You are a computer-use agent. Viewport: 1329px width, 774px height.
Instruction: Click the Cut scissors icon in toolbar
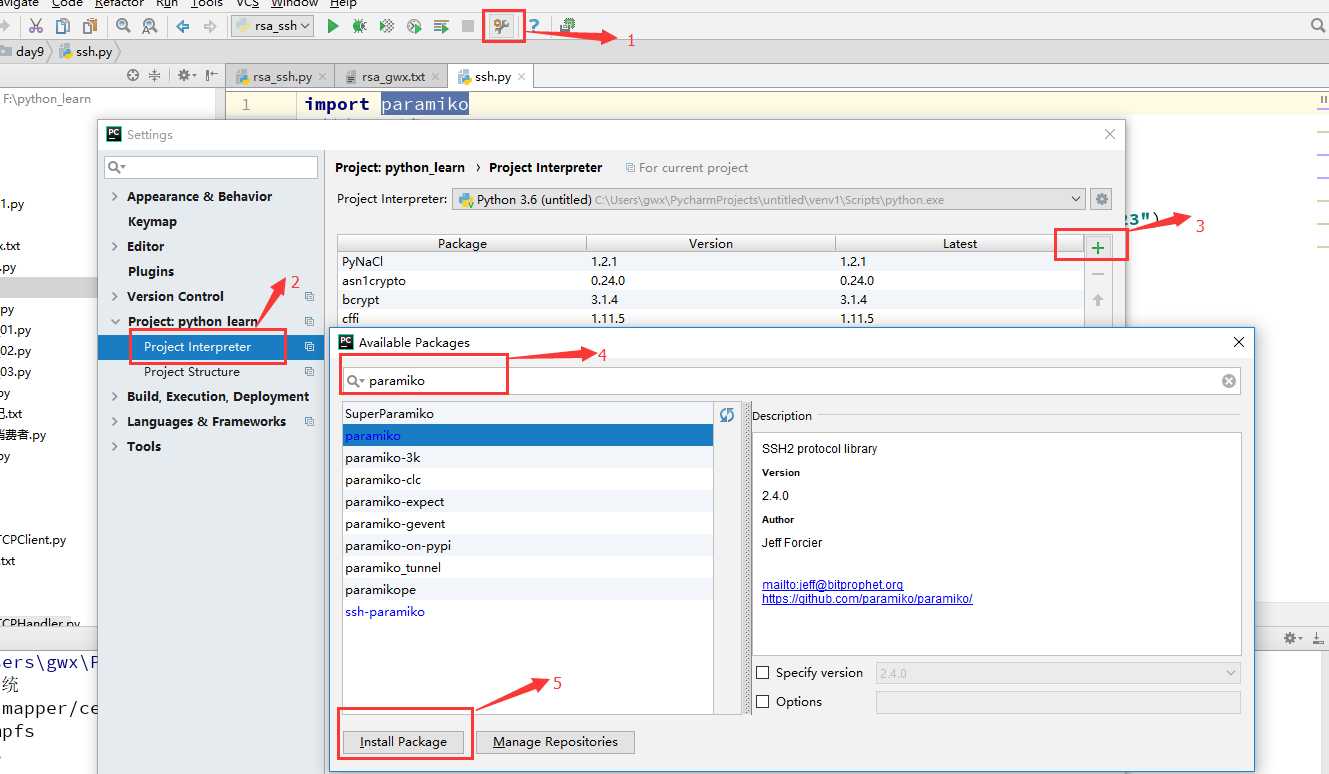click(x=36, y=26)
